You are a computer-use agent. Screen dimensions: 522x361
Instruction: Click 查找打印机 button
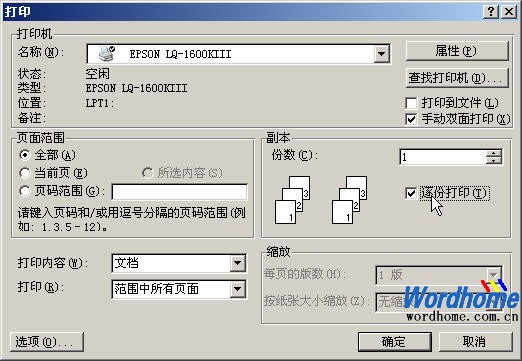[457, 78]
